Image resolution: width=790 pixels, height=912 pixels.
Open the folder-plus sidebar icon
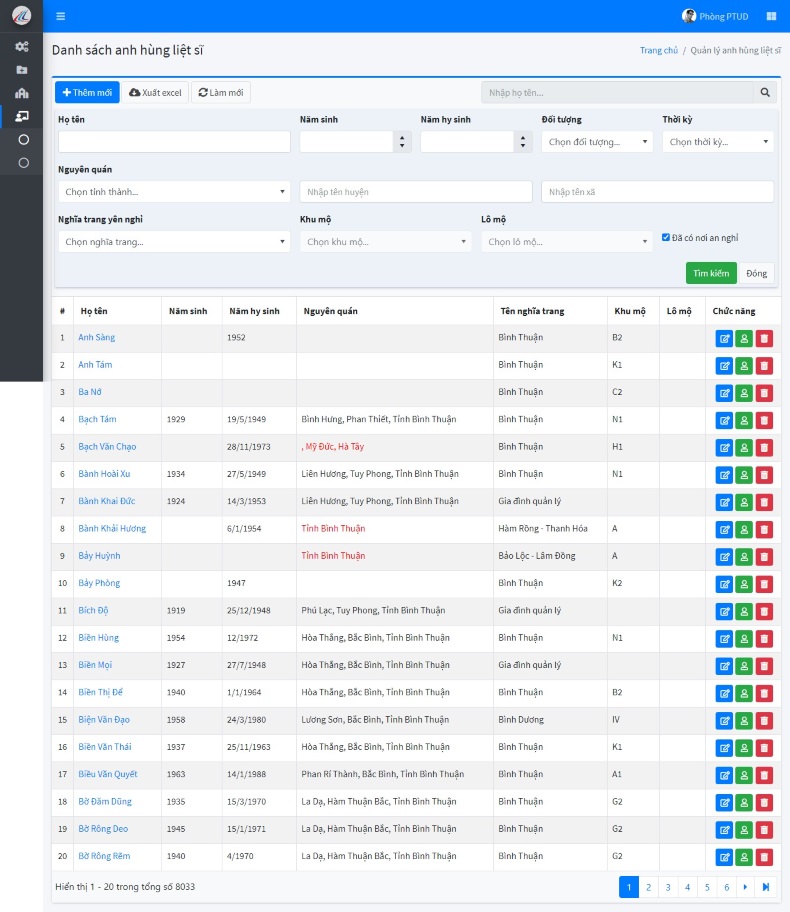pyautogui.click(x=22, y=70)
